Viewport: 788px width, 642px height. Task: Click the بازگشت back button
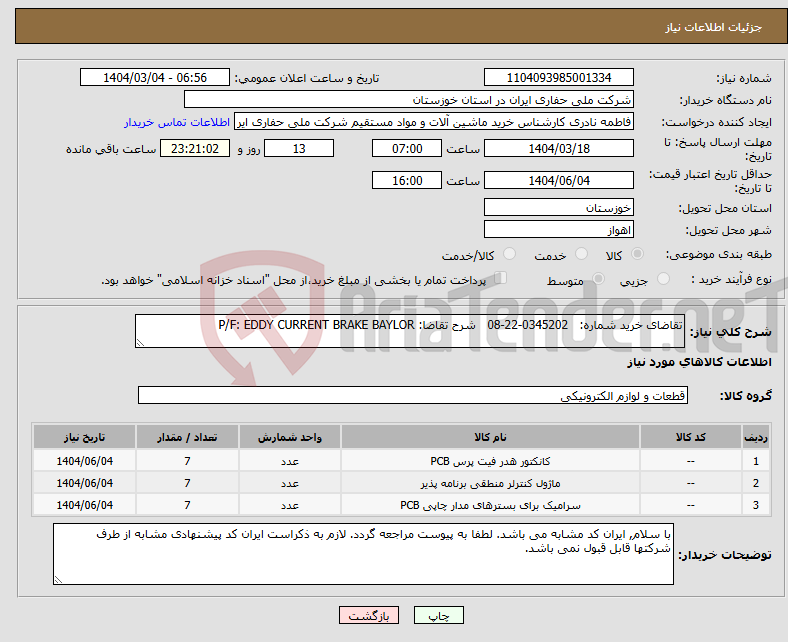coord(369,615)
